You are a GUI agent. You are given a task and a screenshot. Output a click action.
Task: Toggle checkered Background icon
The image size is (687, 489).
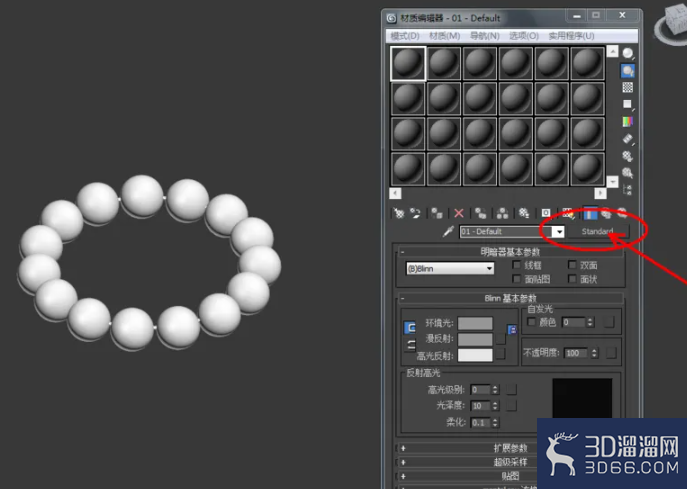628,88
